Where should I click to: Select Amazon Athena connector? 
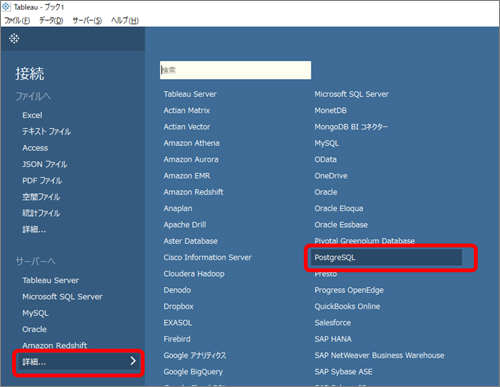(x=191, y=143)
